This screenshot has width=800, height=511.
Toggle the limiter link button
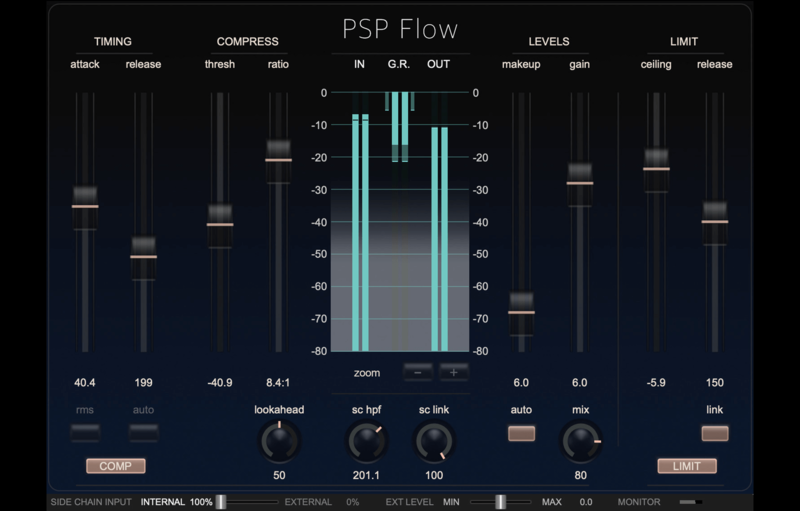[715, 433]
